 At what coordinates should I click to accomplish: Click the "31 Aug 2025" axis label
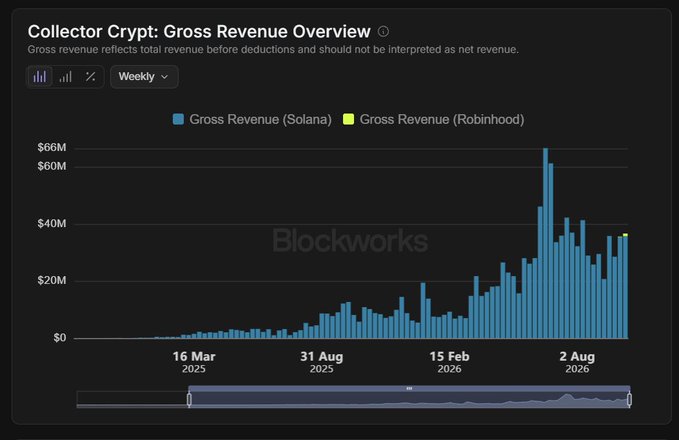click(321, 362)
